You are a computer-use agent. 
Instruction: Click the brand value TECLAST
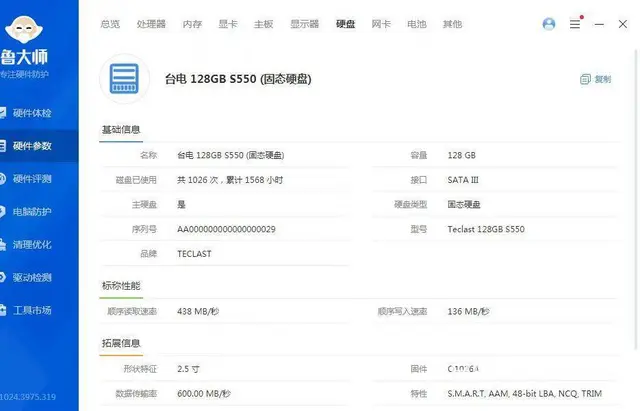pyautogui.click(x=194, y=254)
